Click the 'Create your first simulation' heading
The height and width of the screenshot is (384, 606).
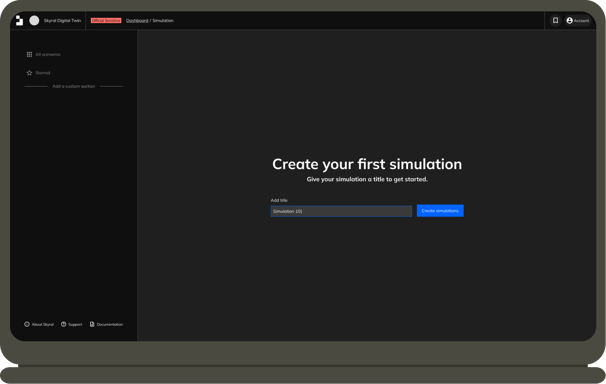tap(367, 164)
